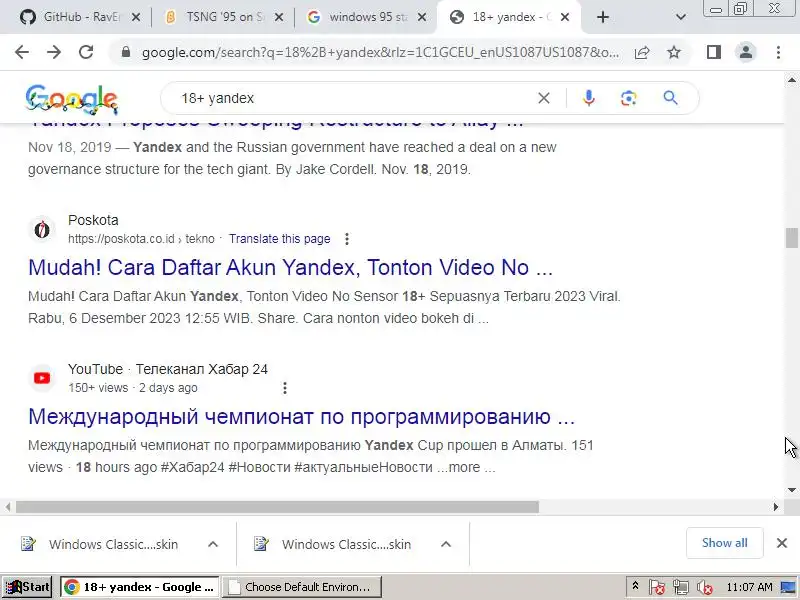Click show desktop icon in tray

click(788, 587)
